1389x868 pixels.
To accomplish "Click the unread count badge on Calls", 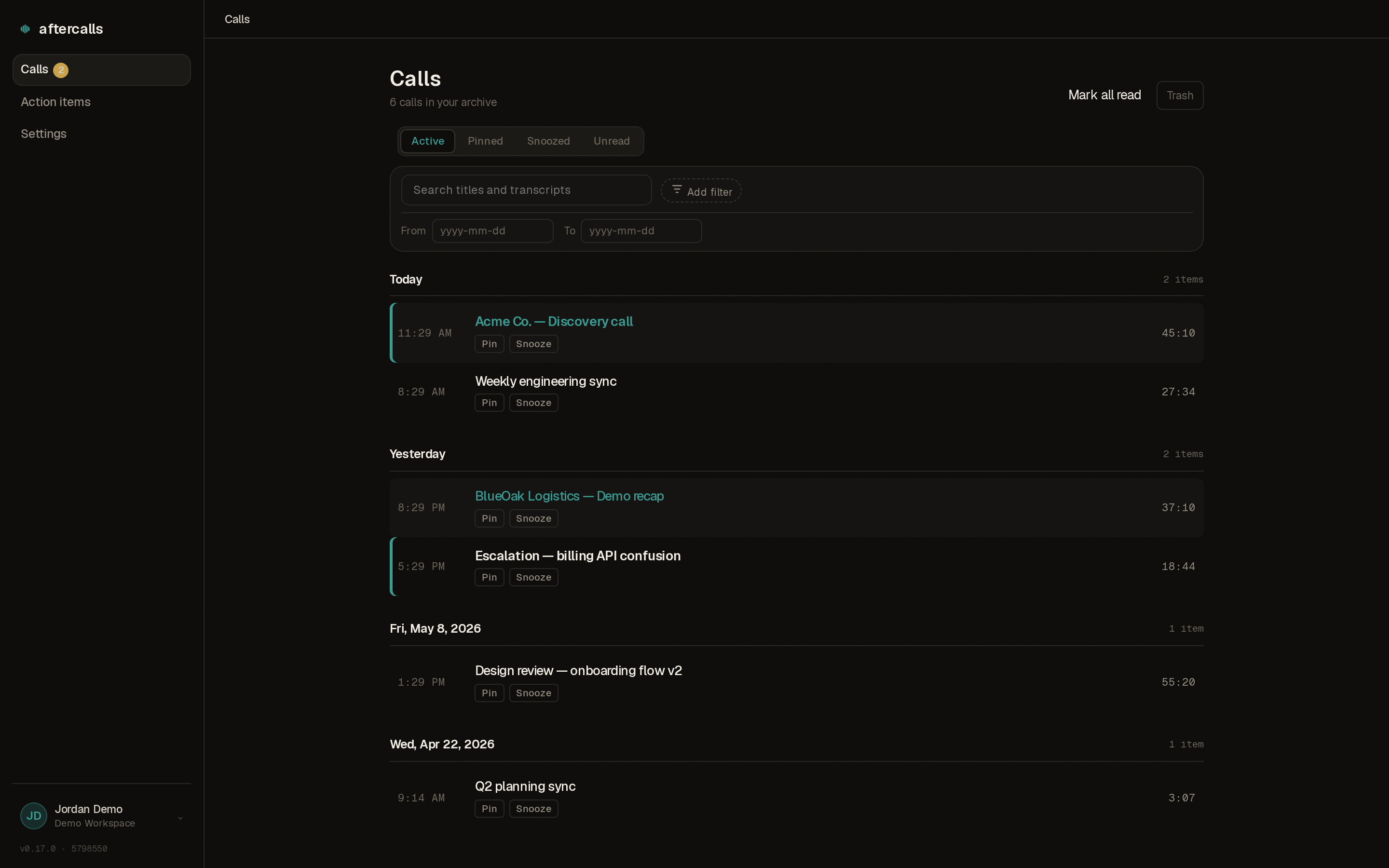I will (x=61, y=70).
